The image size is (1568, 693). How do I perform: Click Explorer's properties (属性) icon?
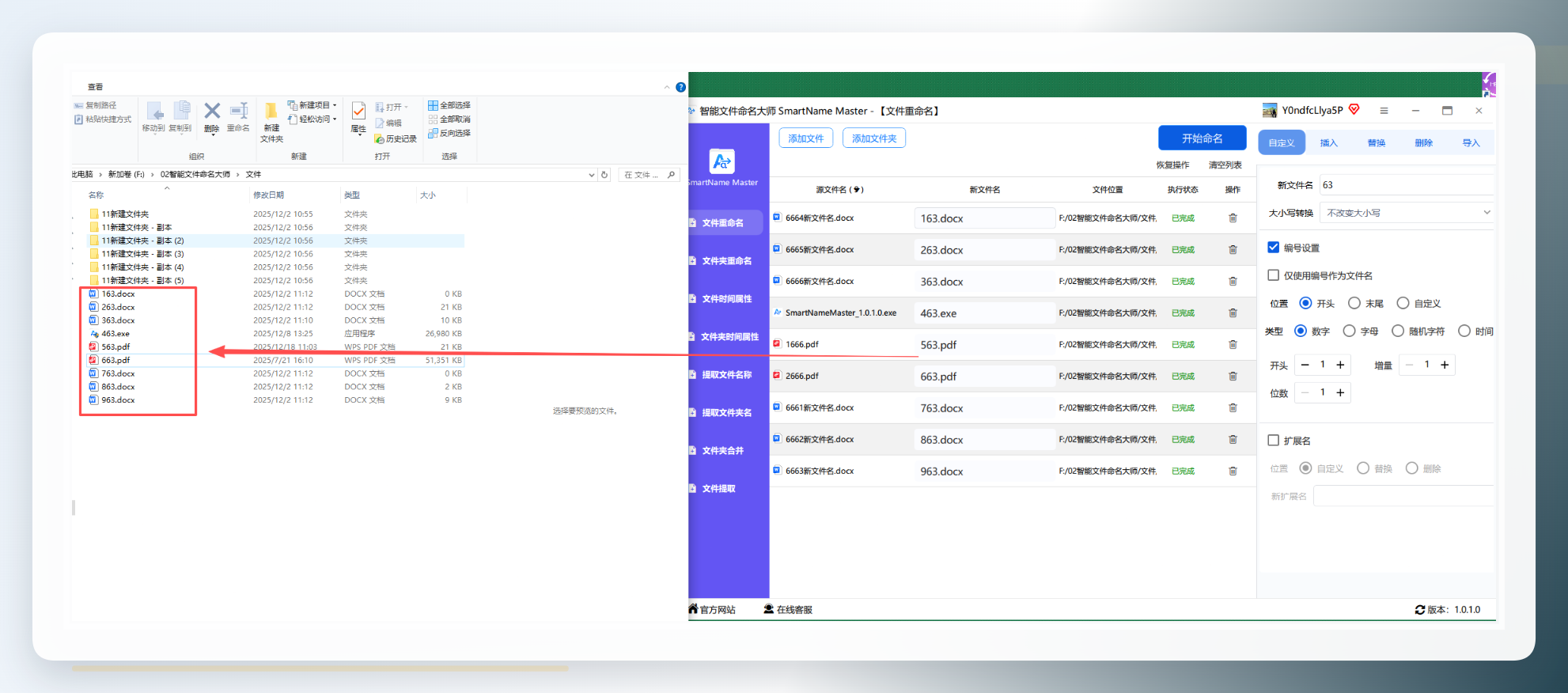click(x=358, y=111)
